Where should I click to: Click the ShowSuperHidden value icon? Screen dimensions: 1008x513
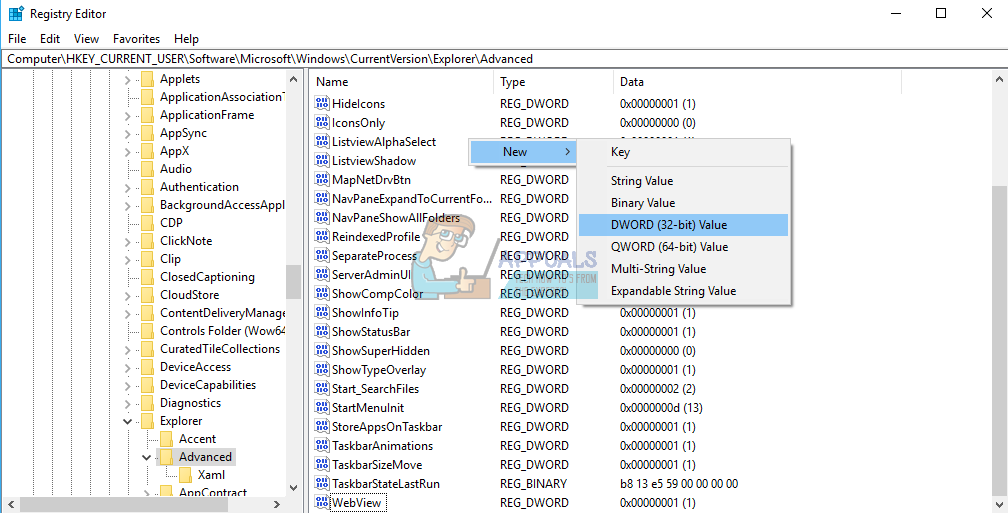pyautogui.click(x=321, y=350)
